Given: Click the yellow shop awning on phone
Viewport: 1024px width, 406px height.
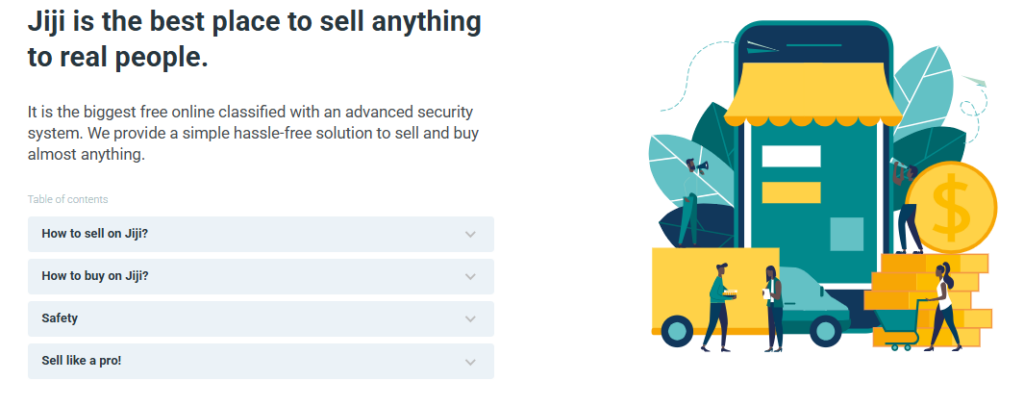Looking at the screenshot, I should tap(812, 95).
